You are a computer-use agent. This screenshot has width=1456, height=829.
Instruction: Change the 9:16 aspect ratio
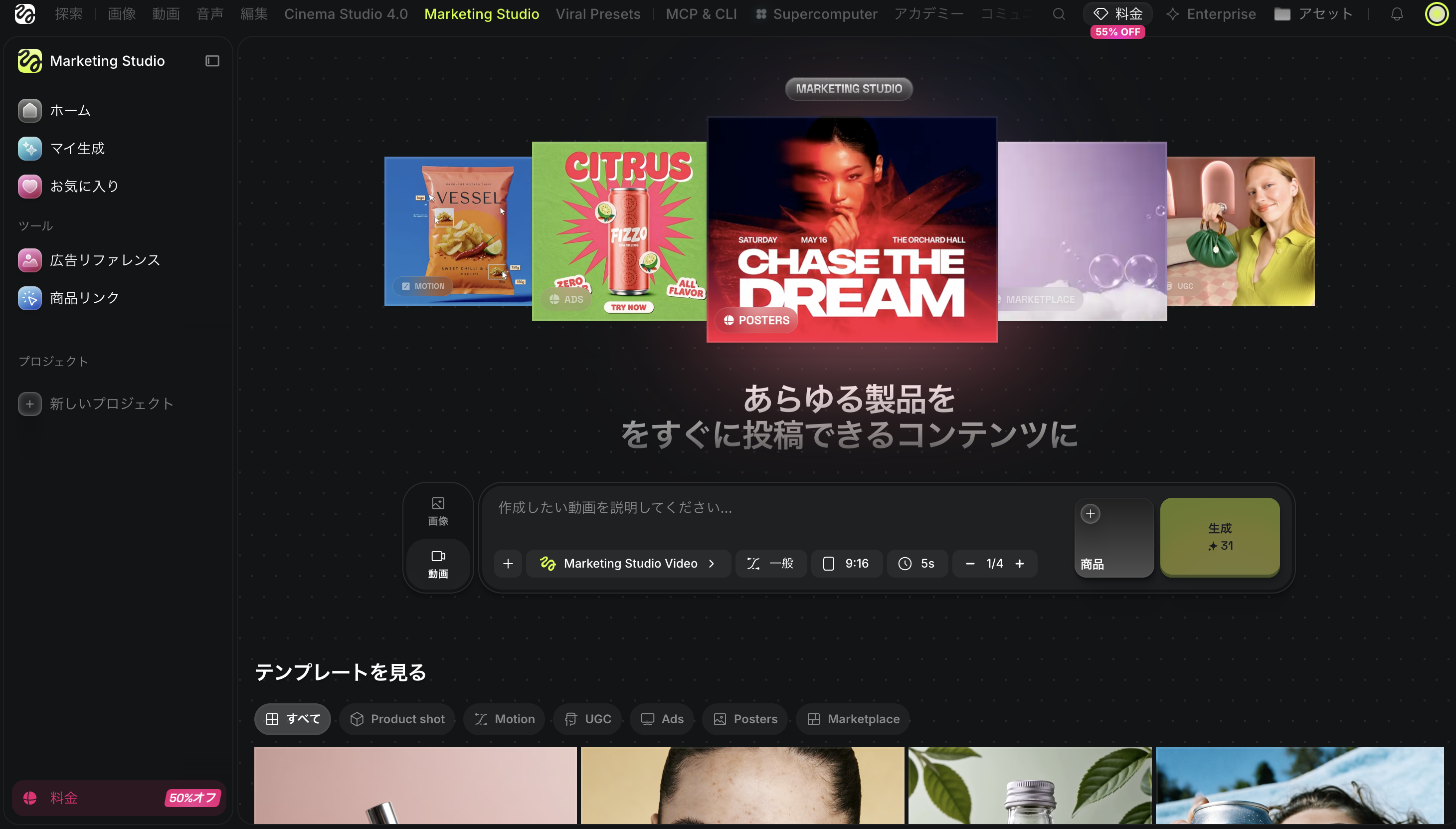(846, 564)
